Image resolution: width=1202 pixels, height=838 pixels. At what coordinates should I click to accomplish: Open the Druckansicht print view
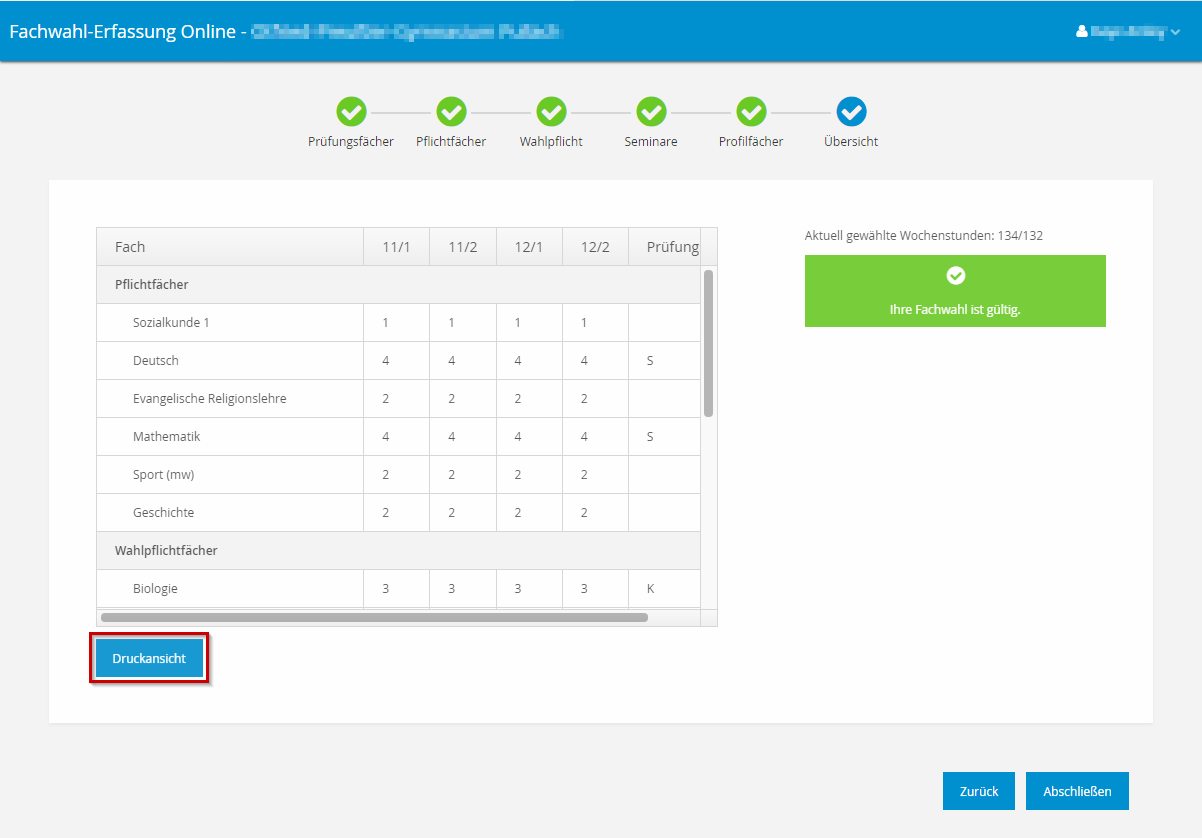[x=149, y=659]
